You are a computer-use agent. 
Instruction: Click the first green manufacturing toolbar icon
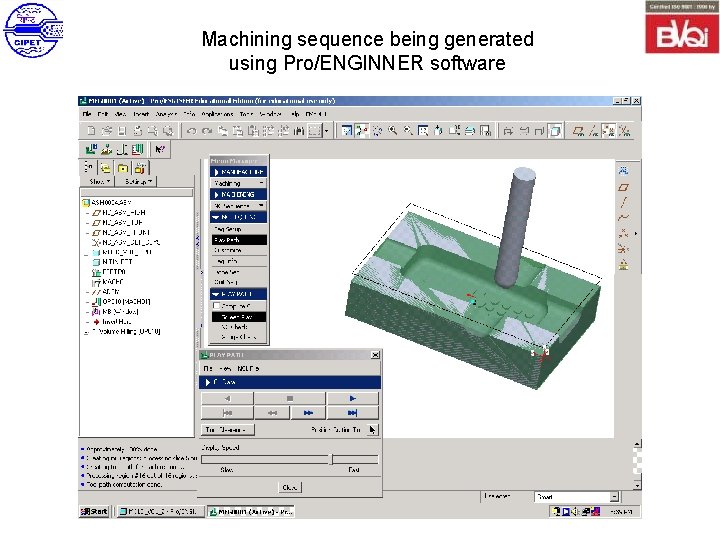(x=91, y=149)
